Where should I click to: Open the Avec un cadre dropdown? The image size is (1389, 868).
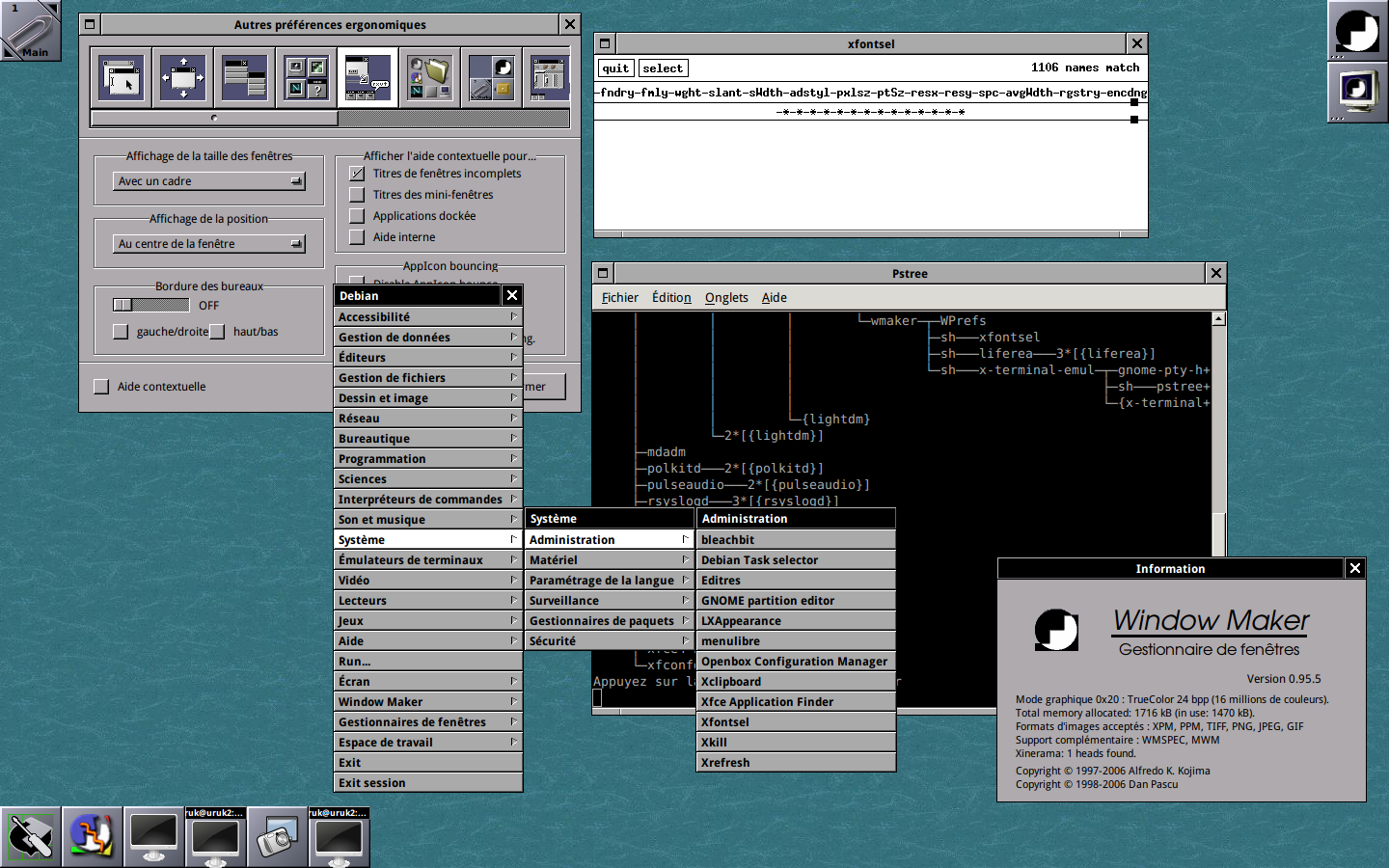tap(209, 181)
